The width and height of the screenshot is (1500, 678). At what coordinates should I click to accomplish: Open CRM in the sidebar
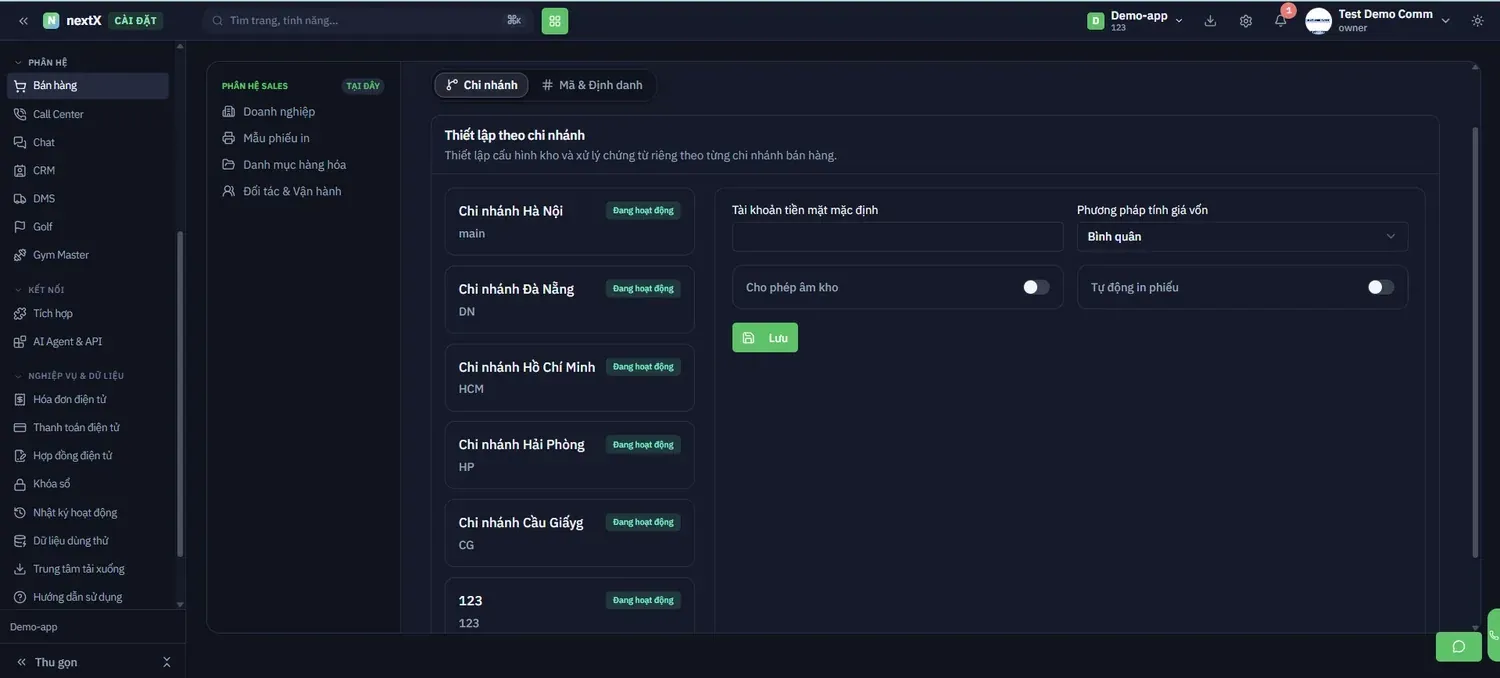(88, 171)
